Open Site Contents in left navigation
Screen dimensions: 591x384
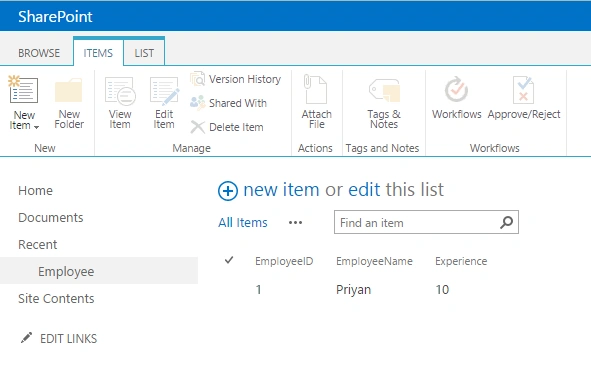coord(56,298)
